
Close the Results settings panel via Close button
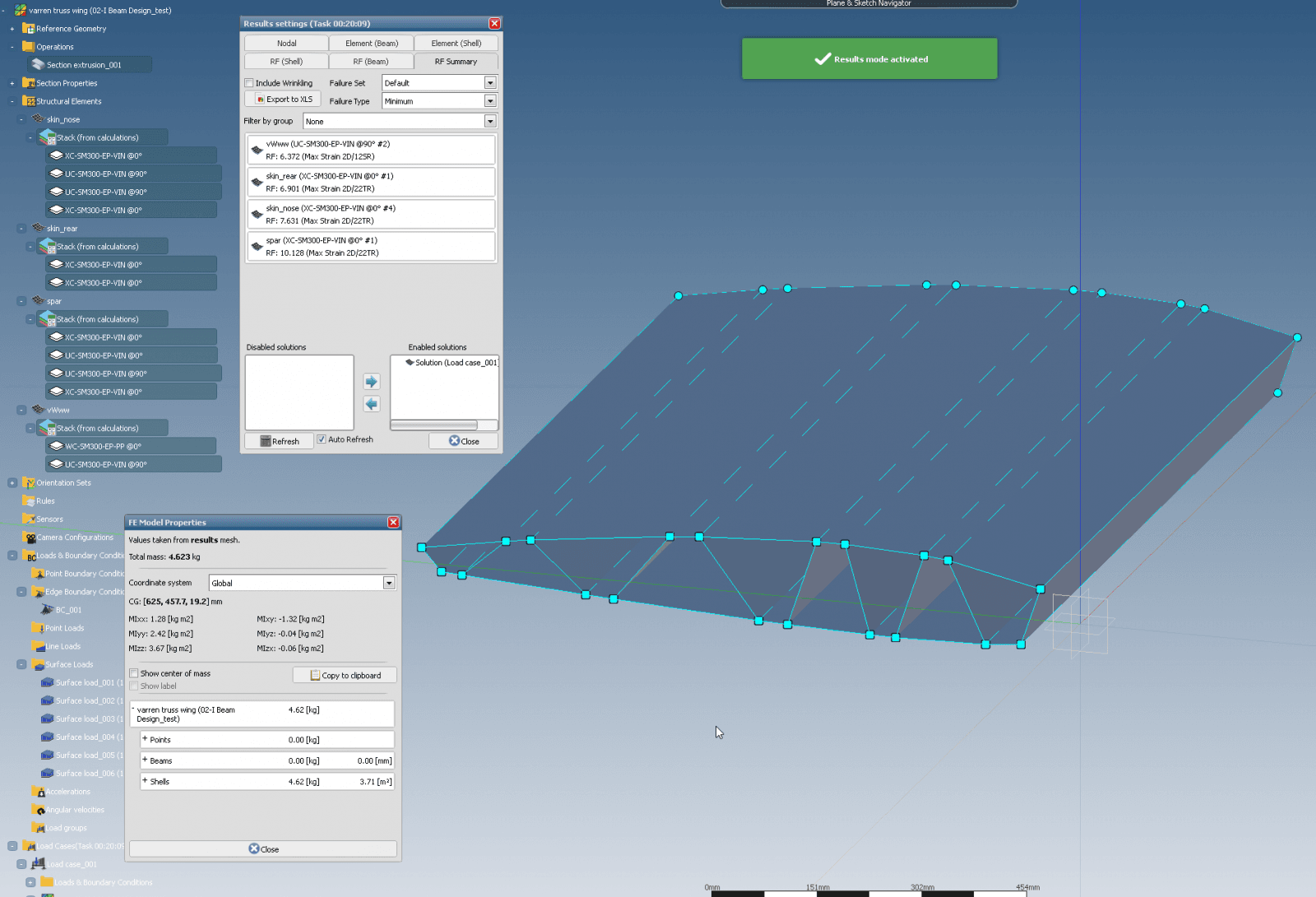(x=464, y=441)
